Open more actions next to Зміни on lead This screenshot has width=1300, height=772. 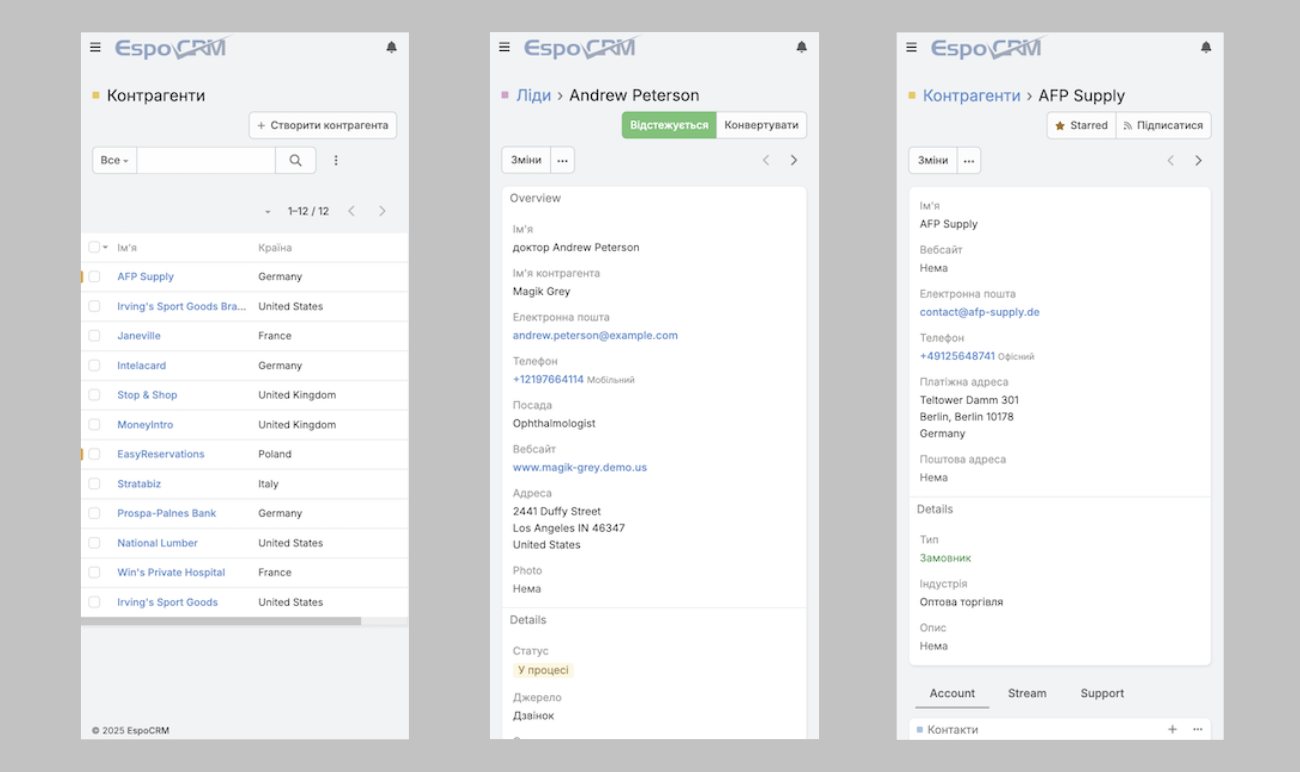tap(563, 160)
